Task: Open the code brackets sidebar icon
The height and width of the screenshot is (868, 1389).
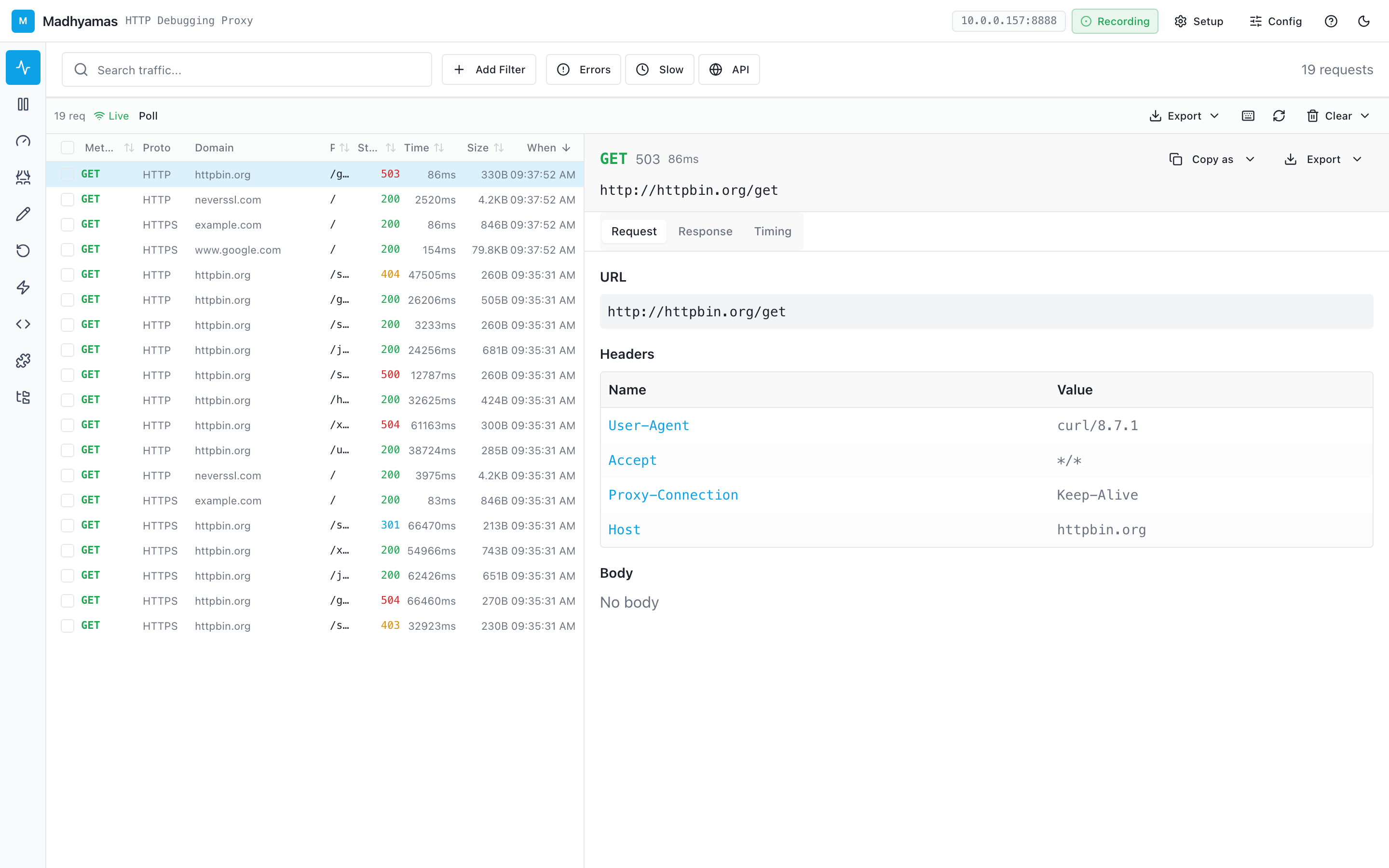Action: [x=23, y=324]
